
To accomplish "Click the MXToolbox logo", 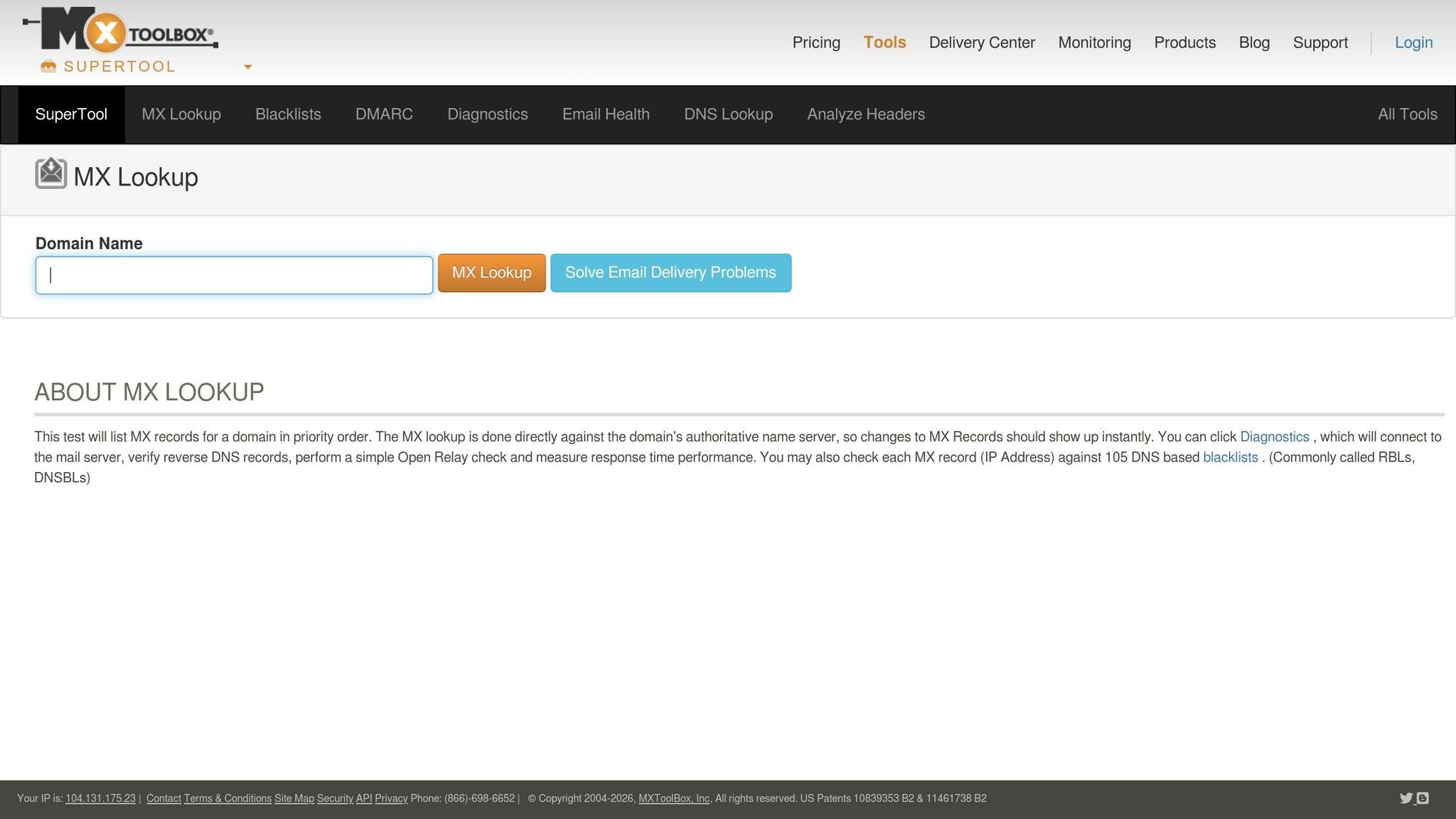I will 121,30.
